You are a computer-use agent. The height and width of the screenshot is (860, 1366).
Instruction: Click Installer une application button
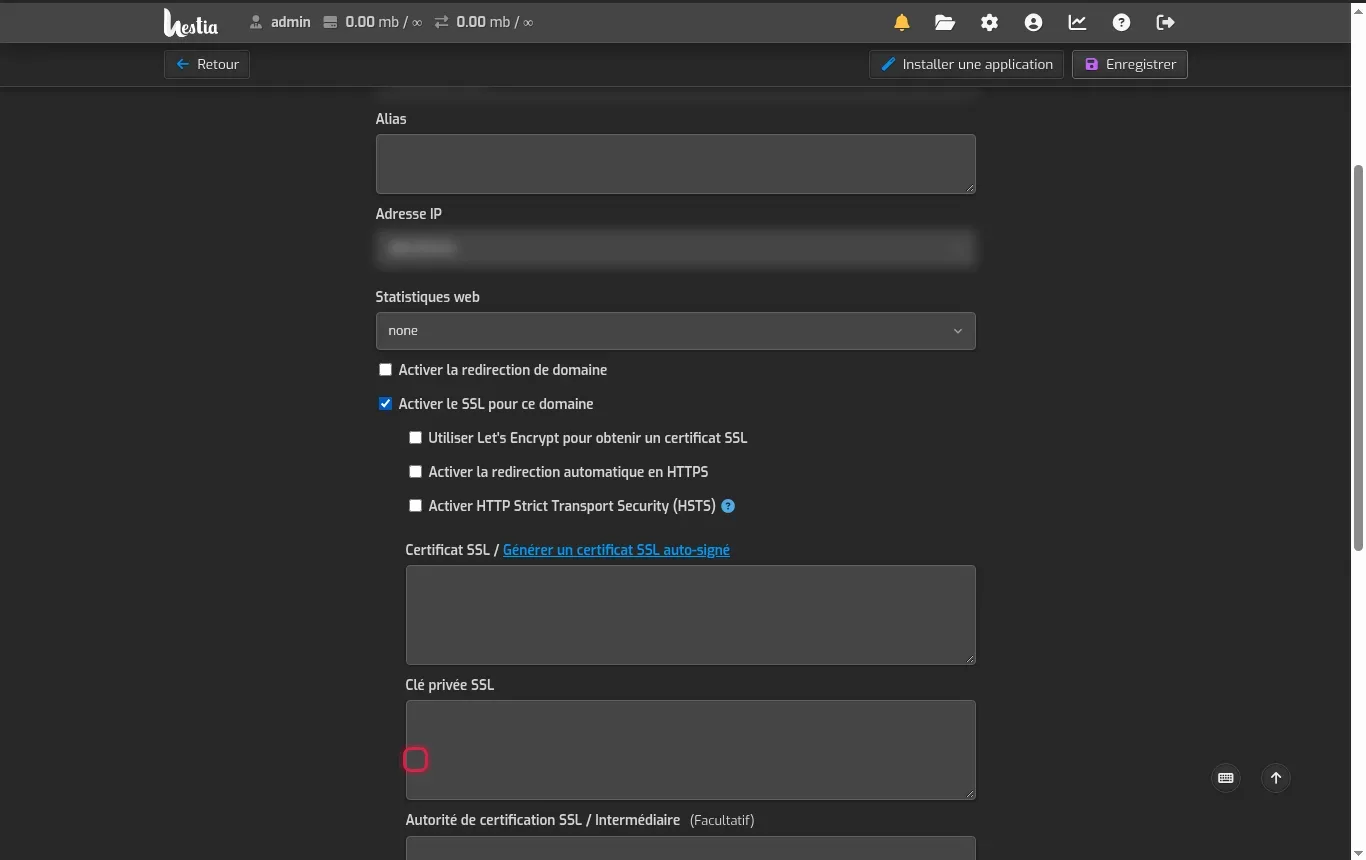pyautogui.click(x=966, y=64)
